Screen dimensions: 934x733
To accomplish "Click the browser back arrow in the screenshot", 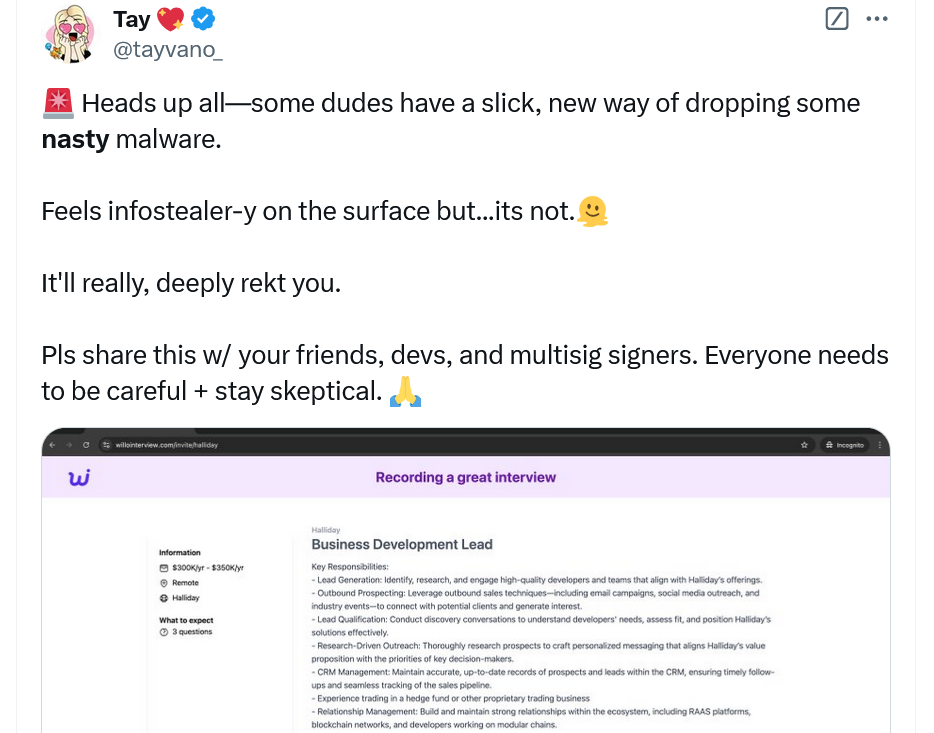I will point(54,444).
